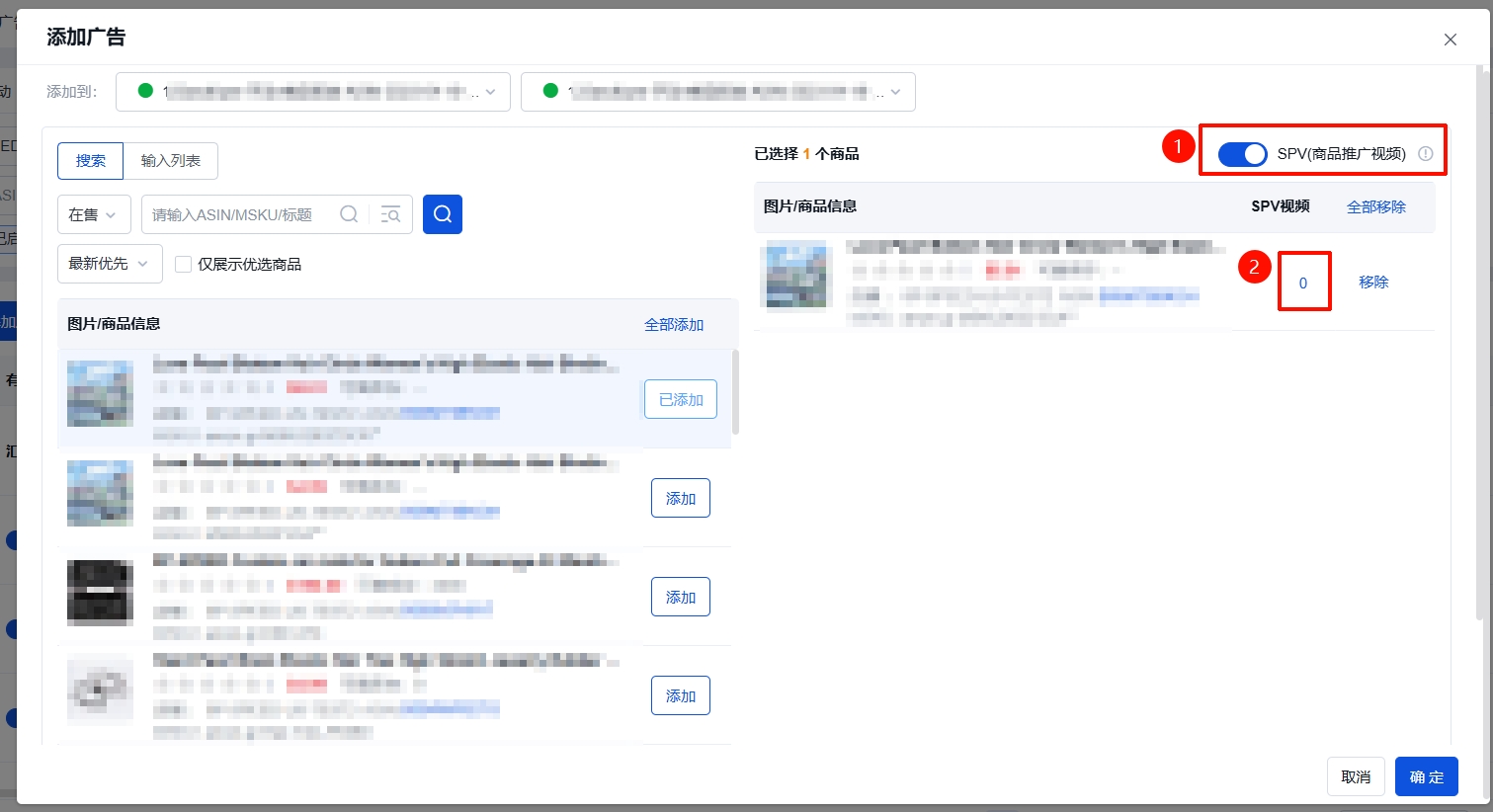Close the 添加广告 dialog

click(x=1450, y=40)
